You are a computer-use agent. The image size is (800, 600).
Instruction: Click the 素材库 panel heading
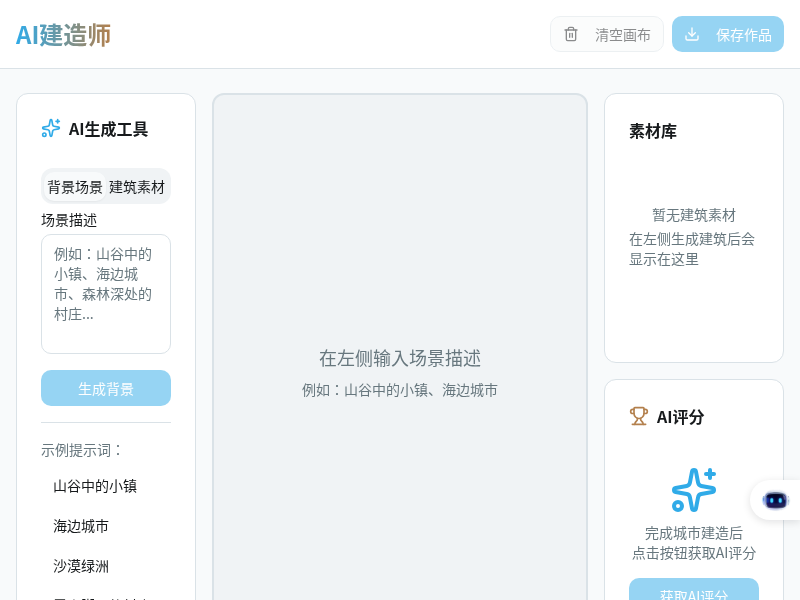(653, 131)
